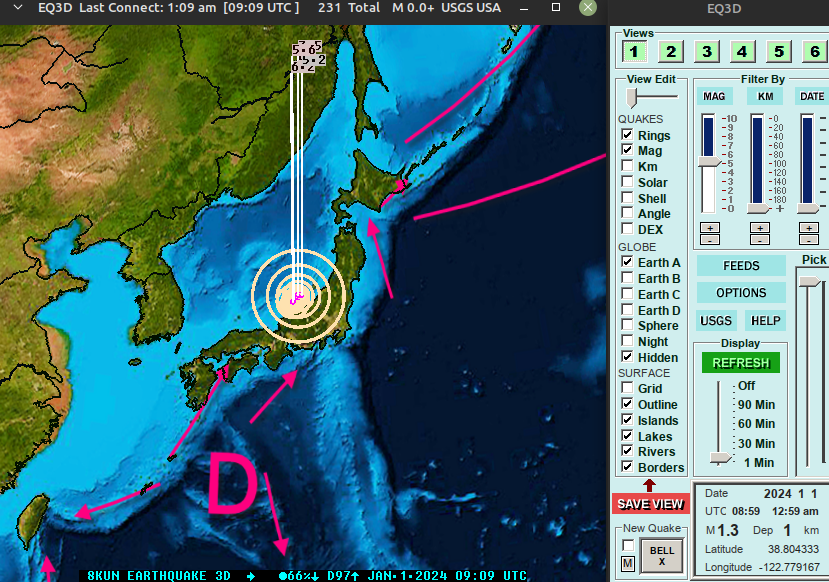Disable the Outline surface checkbox
Screen dimensions: 829x582
point(627,404)
